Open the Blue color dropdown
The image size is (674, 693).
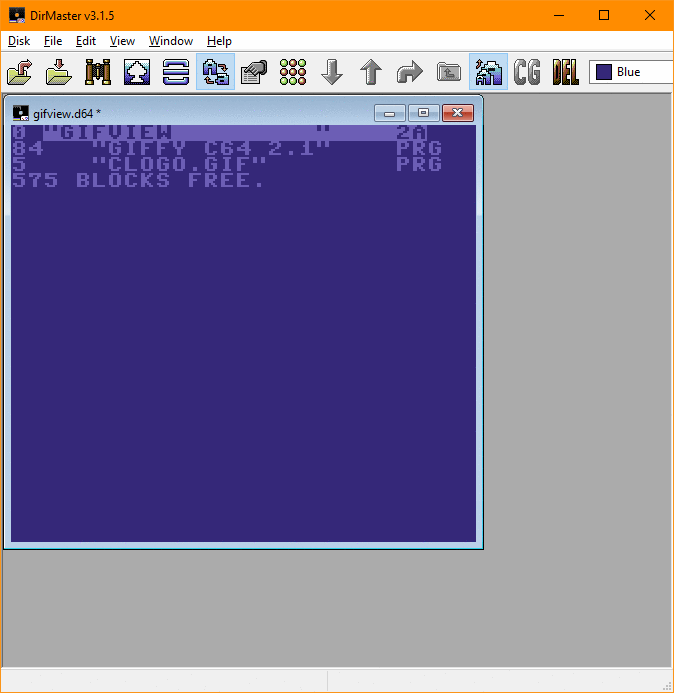[632, 72]
